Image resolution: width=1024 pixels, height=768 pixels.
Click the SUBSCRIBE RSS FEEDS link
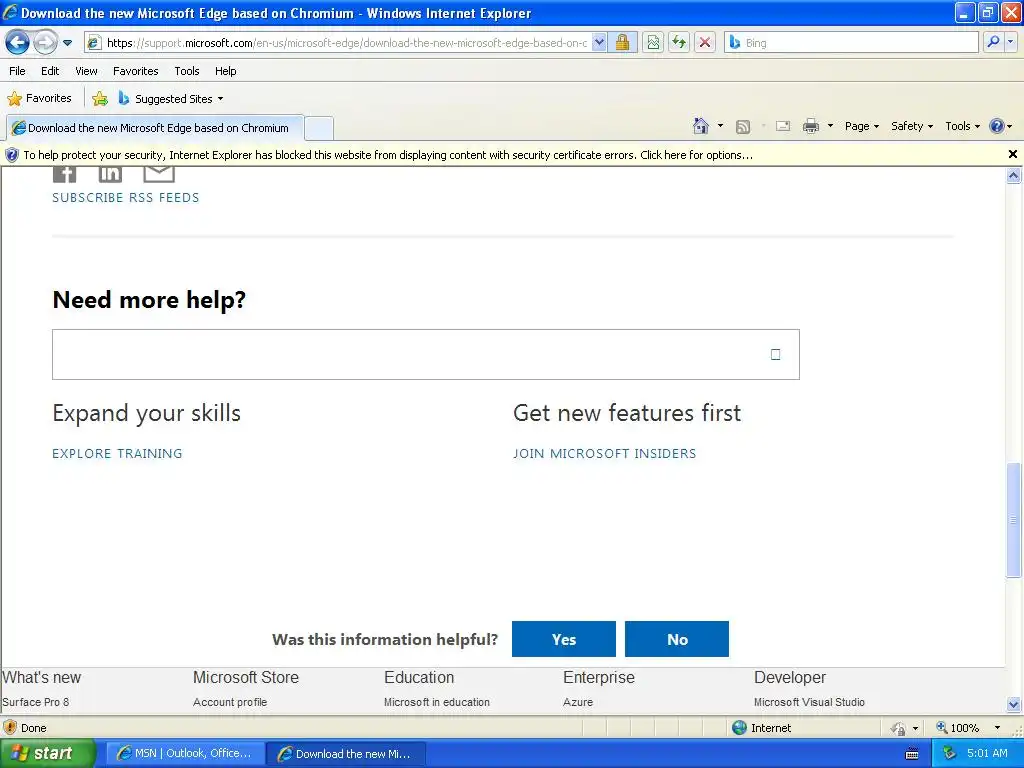[x=125, y=198]
